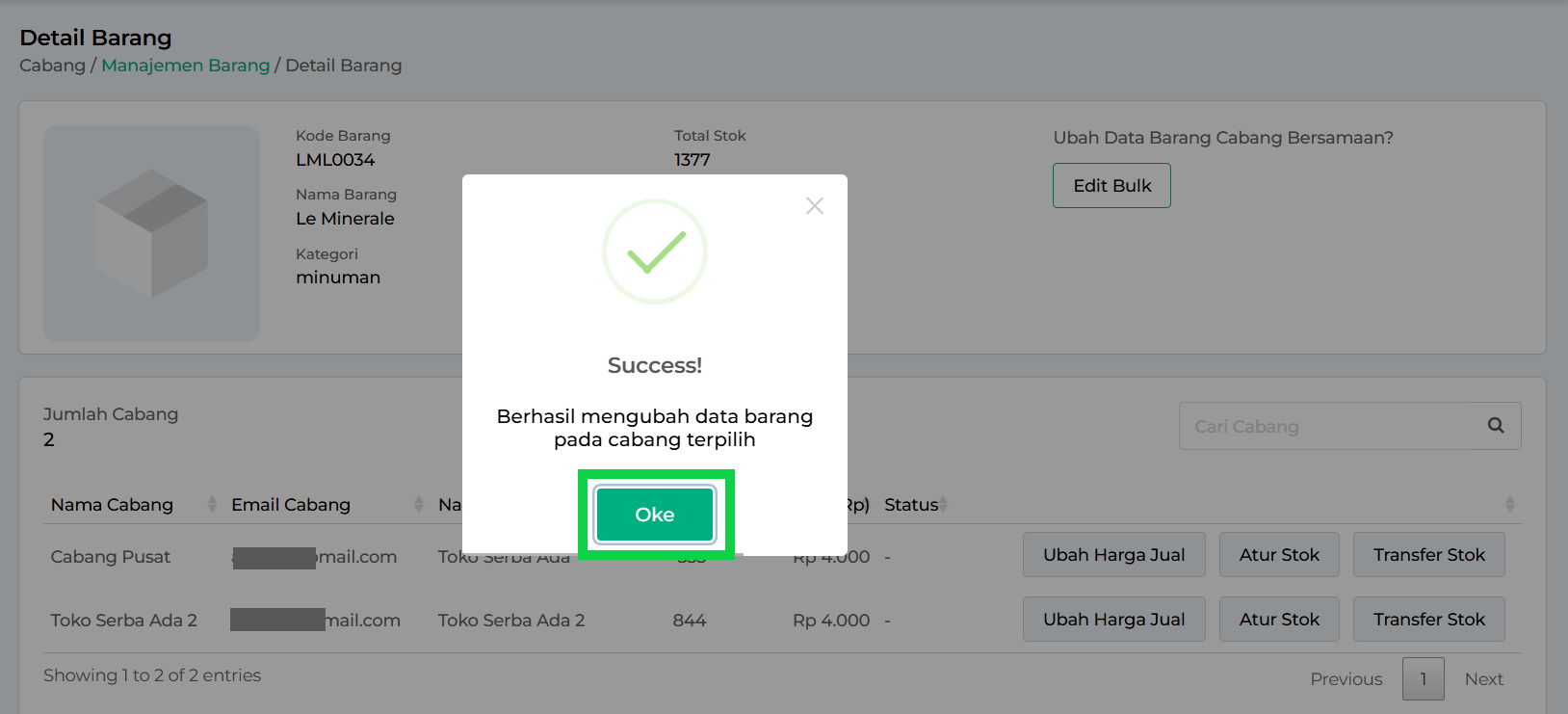1568x714 pixels.
Task: Focus the Cari Cabang search field
Action: click(x=1329, y=427)
